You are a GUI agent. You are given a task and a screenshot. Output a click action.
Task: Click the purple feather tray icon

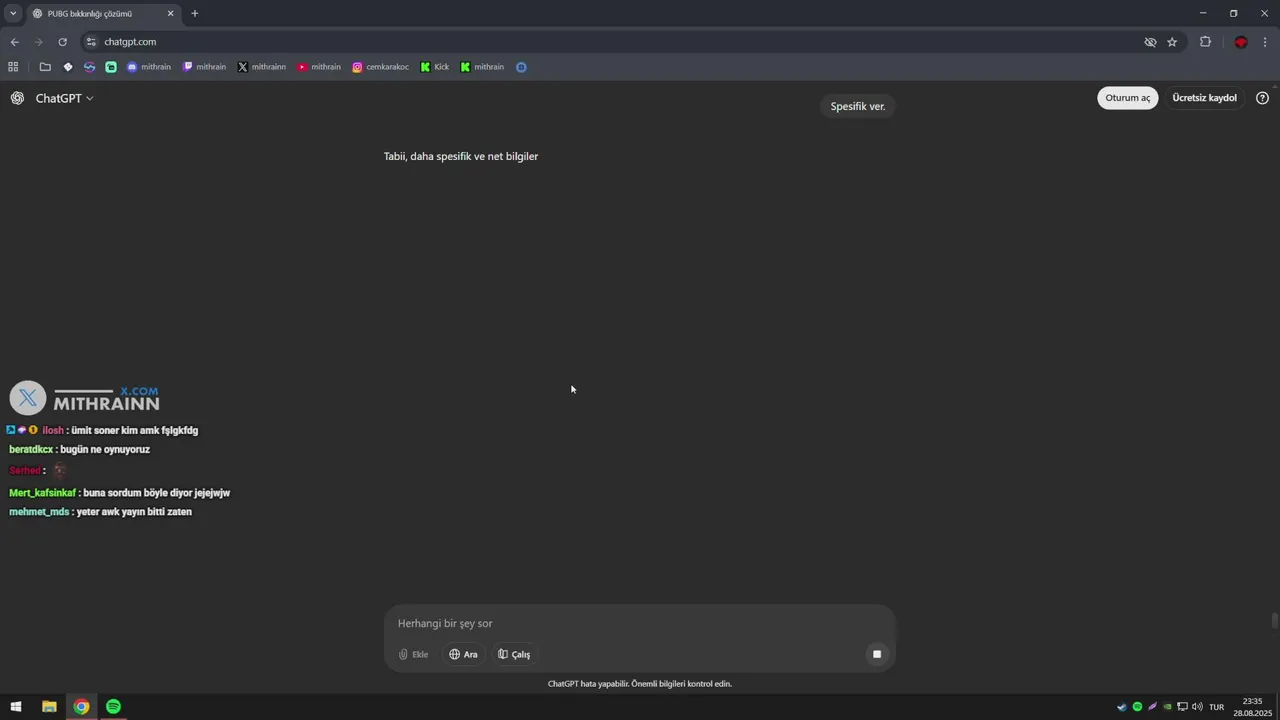pos(1152,707)
